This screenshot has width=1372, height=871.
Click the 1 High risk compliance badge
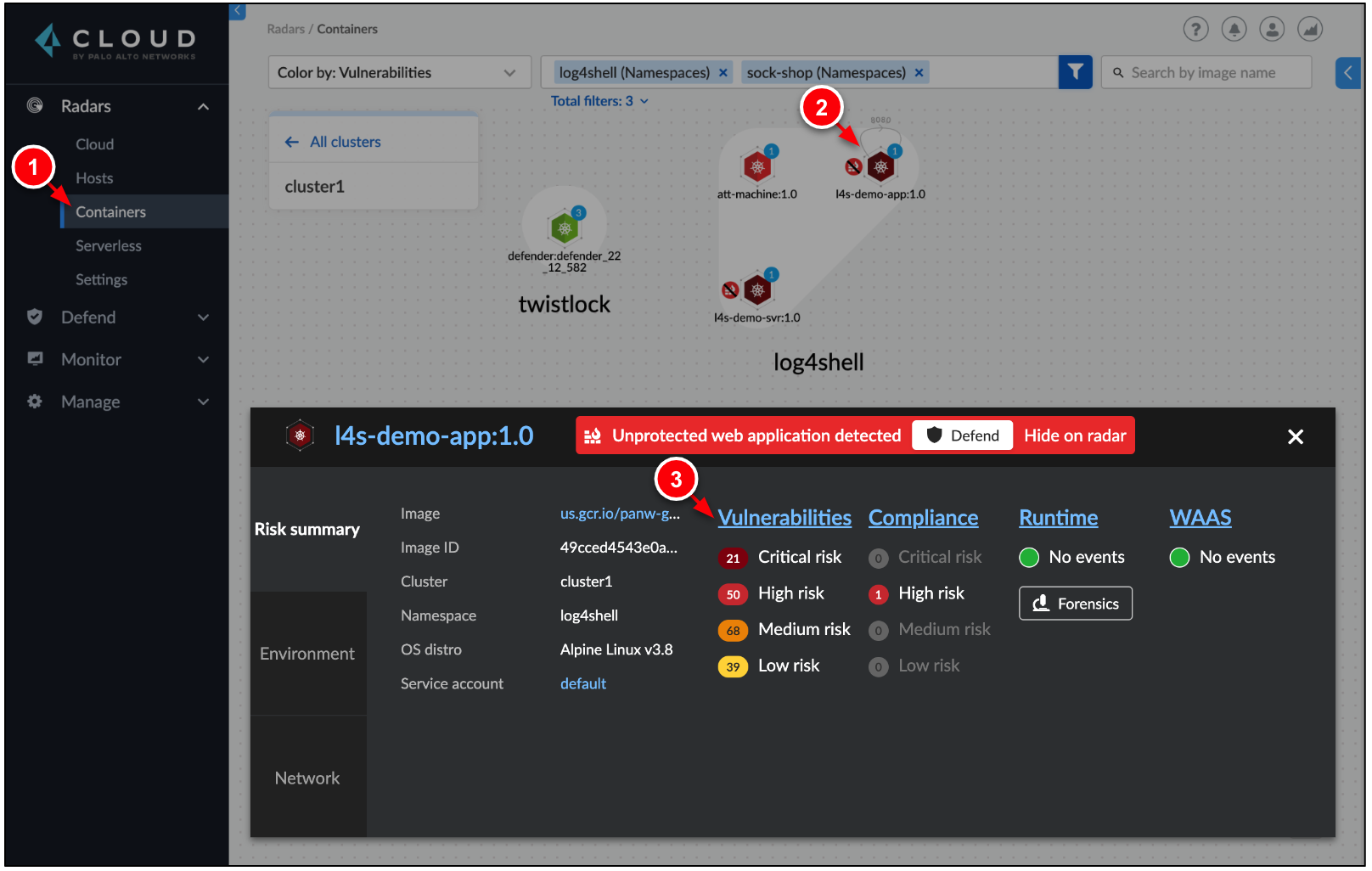(x=879, y=594)
